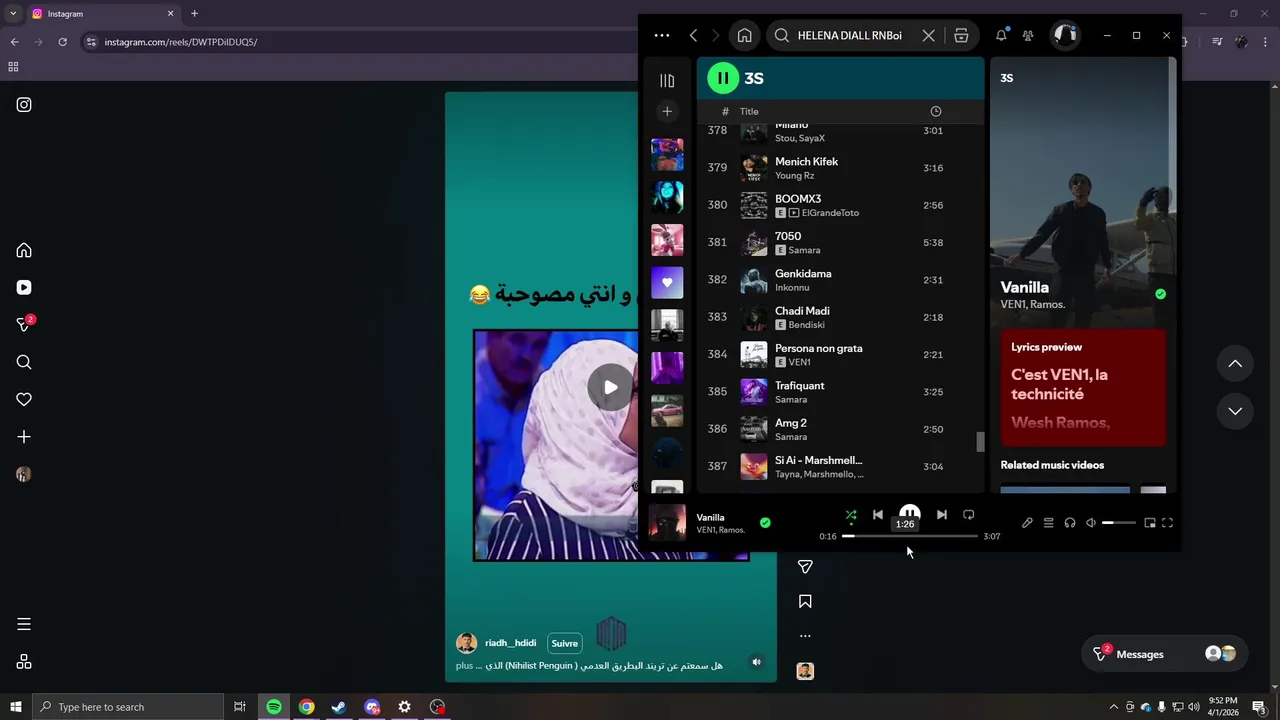Open Lyrics preview card
The image size is (1280, 720).
click(x=1083, y=388)
